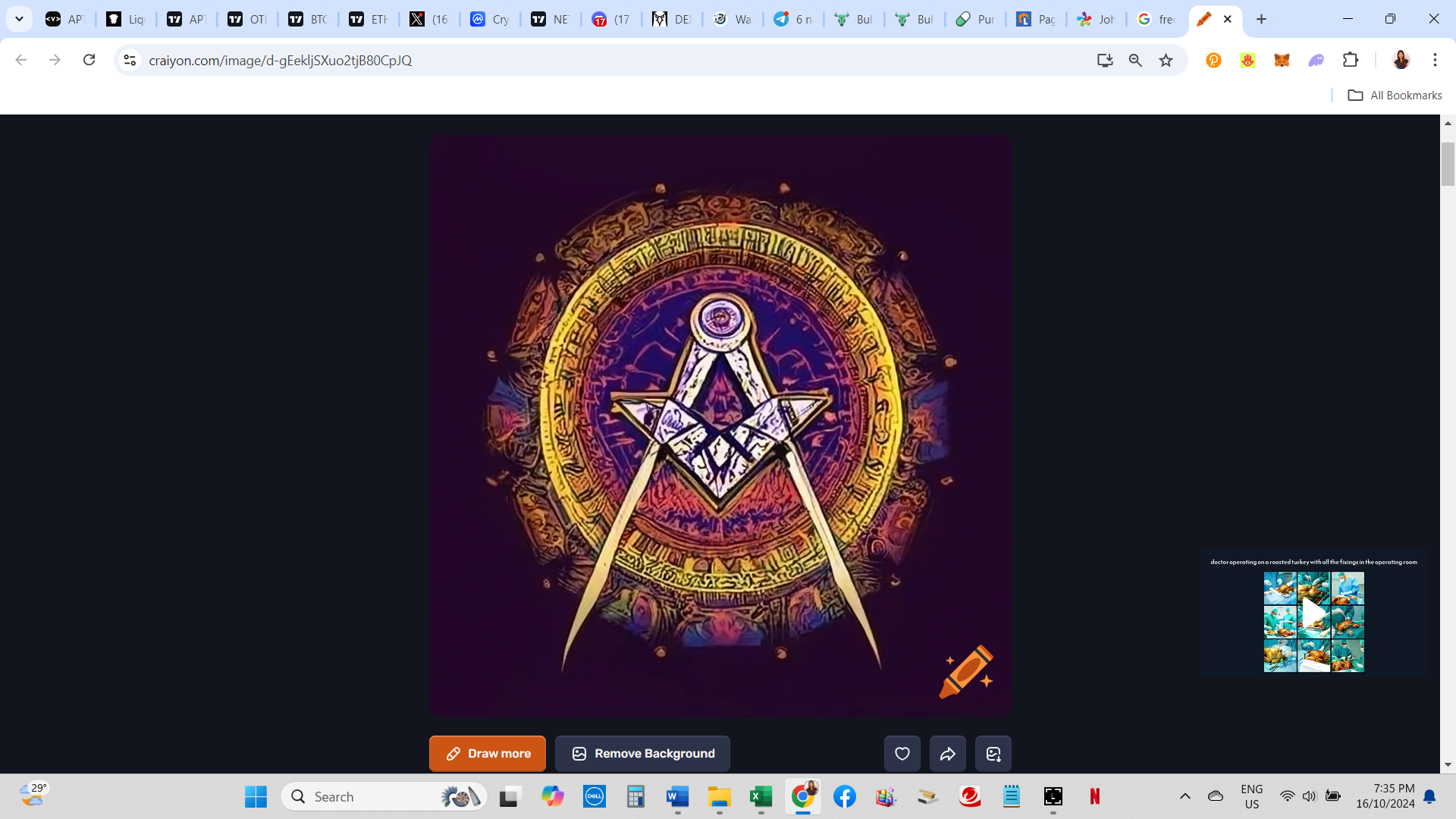This screenshot has height=819, width=1456.
Task: Install app icon in address bar
Action: (1105, 60)
